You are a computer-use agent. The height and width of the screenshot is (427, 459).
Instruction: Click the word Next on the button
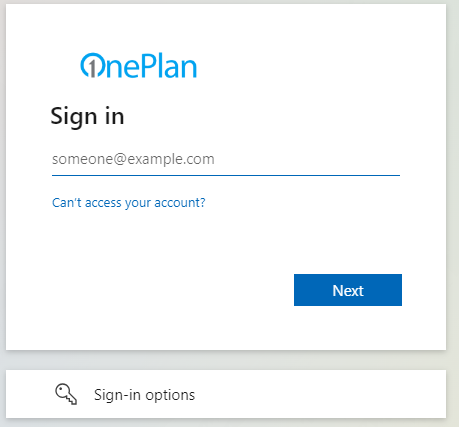pyautogui.click(x=348, y=291)
